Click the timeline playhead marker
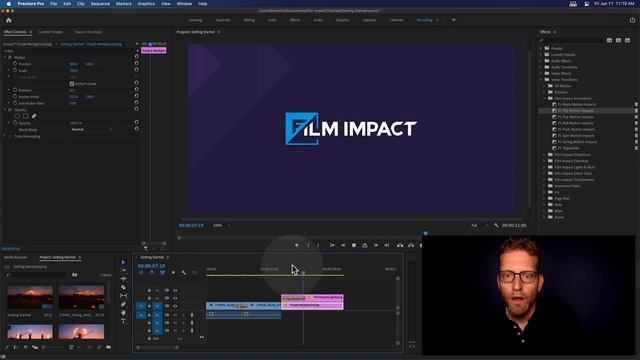The height and width of the screenshot is (360, 640). tap(303, 272)
